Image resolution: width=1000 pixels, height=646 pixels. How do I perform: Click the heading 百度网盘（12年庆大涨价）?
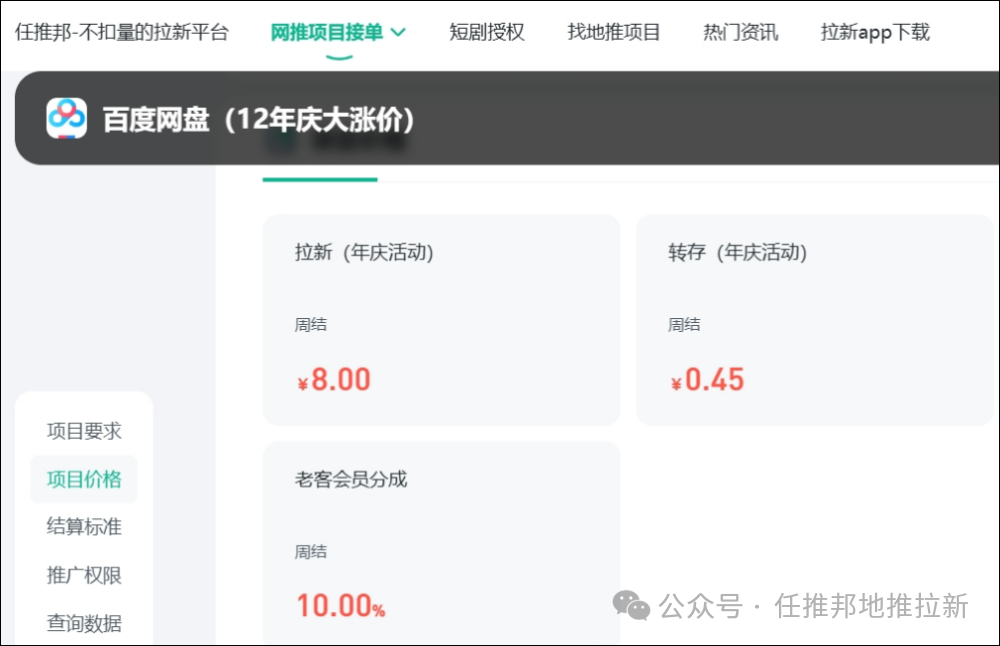pyautogui.click(x=258, y=119)
